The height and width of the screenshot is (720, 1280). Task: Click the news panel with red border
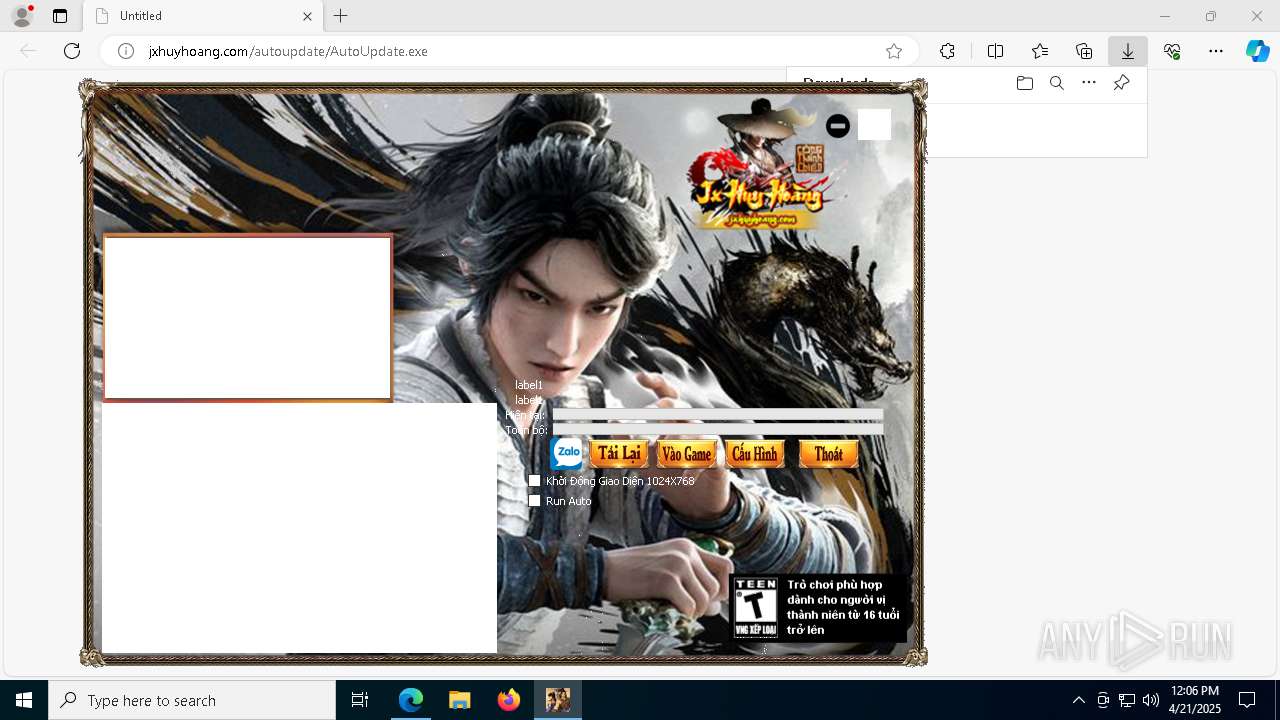pyautogui.click(x=248, y=318)
